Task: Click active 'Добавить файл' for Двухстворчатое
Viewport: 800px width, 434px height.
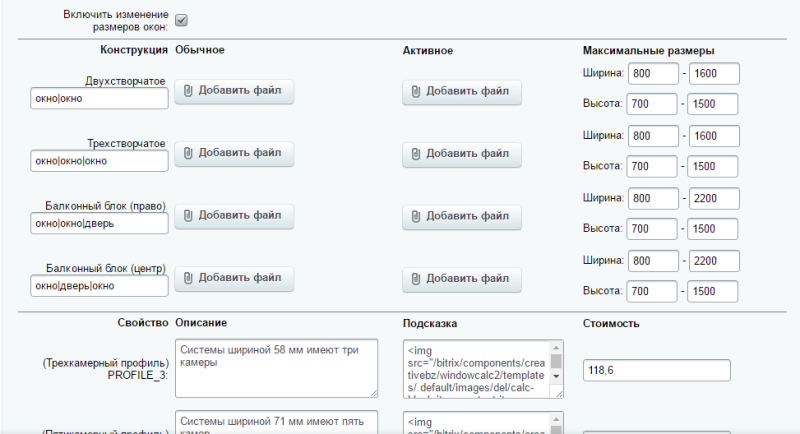Action: click(x=462, y=92)
